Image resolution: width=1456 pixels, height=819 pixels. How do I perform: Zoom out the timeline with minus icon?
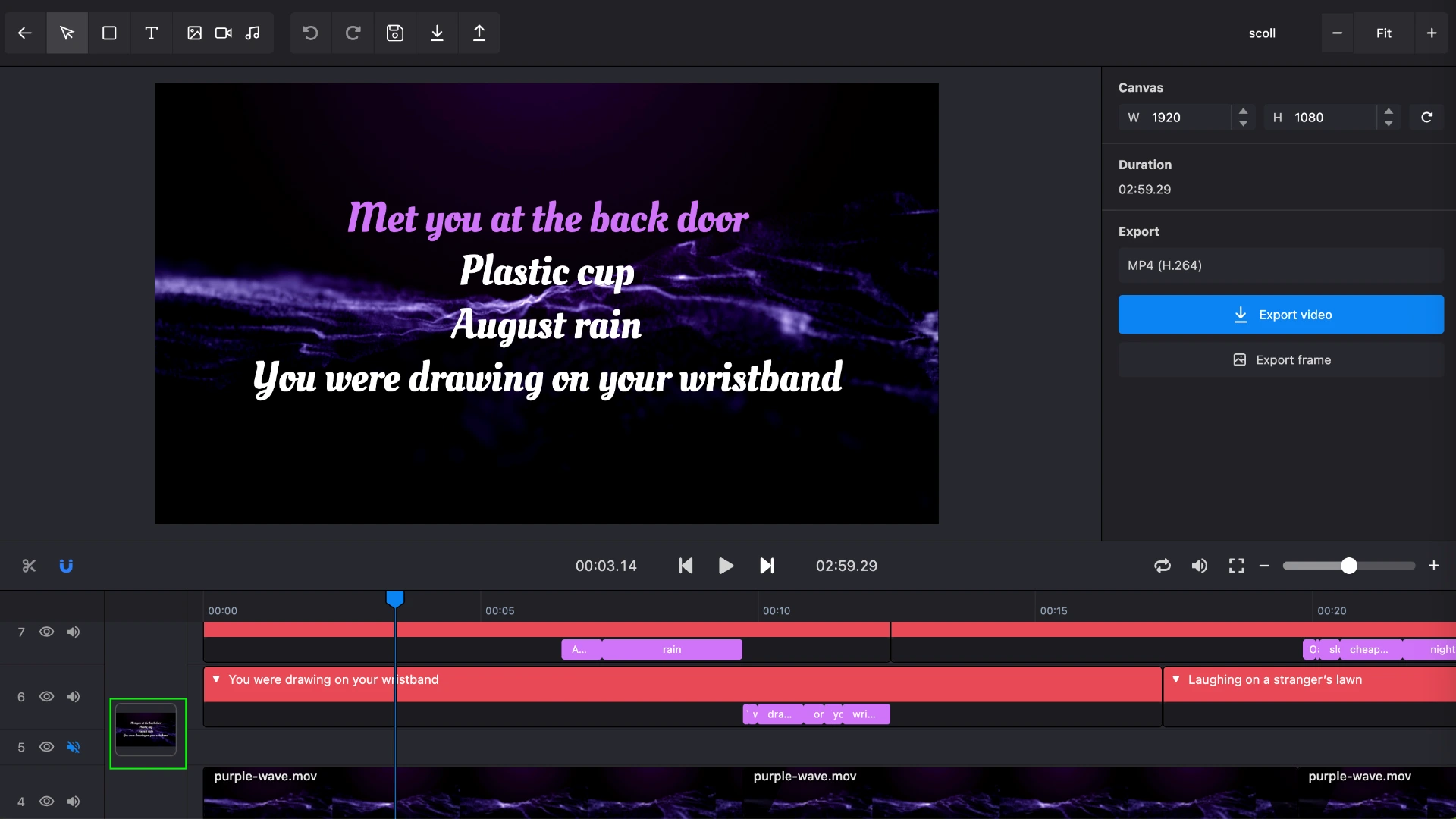pyautogui.click(x=1264, y=566)
